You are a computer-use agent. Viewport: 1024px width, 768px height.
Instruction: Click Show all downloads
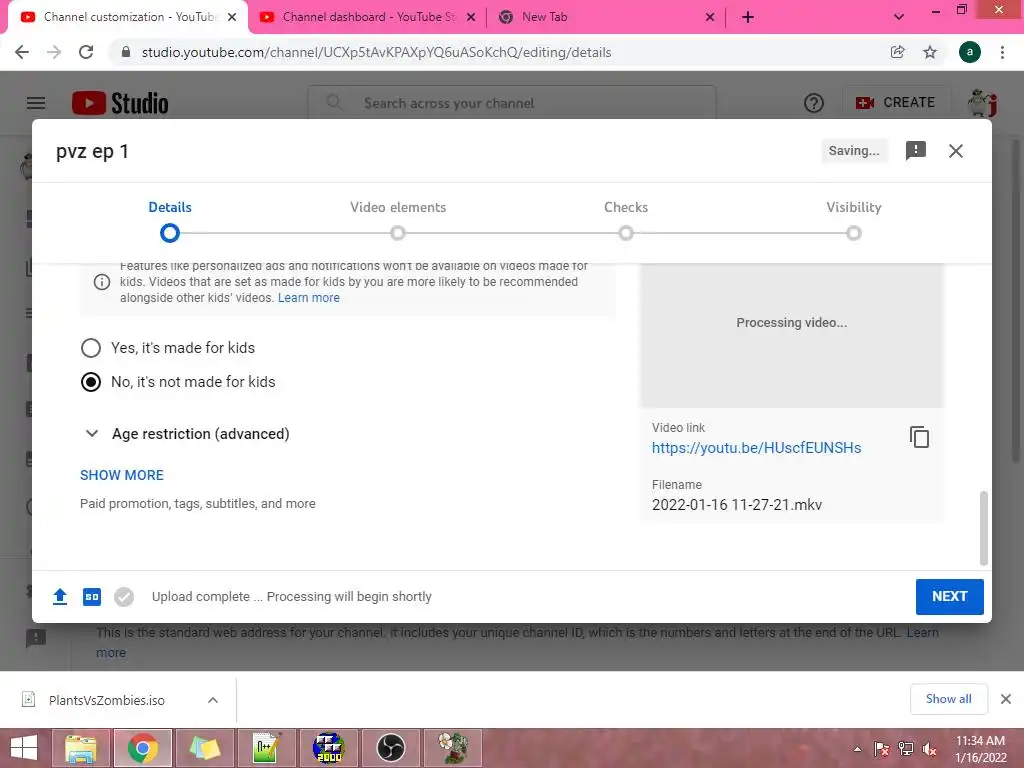click(948, 699)
